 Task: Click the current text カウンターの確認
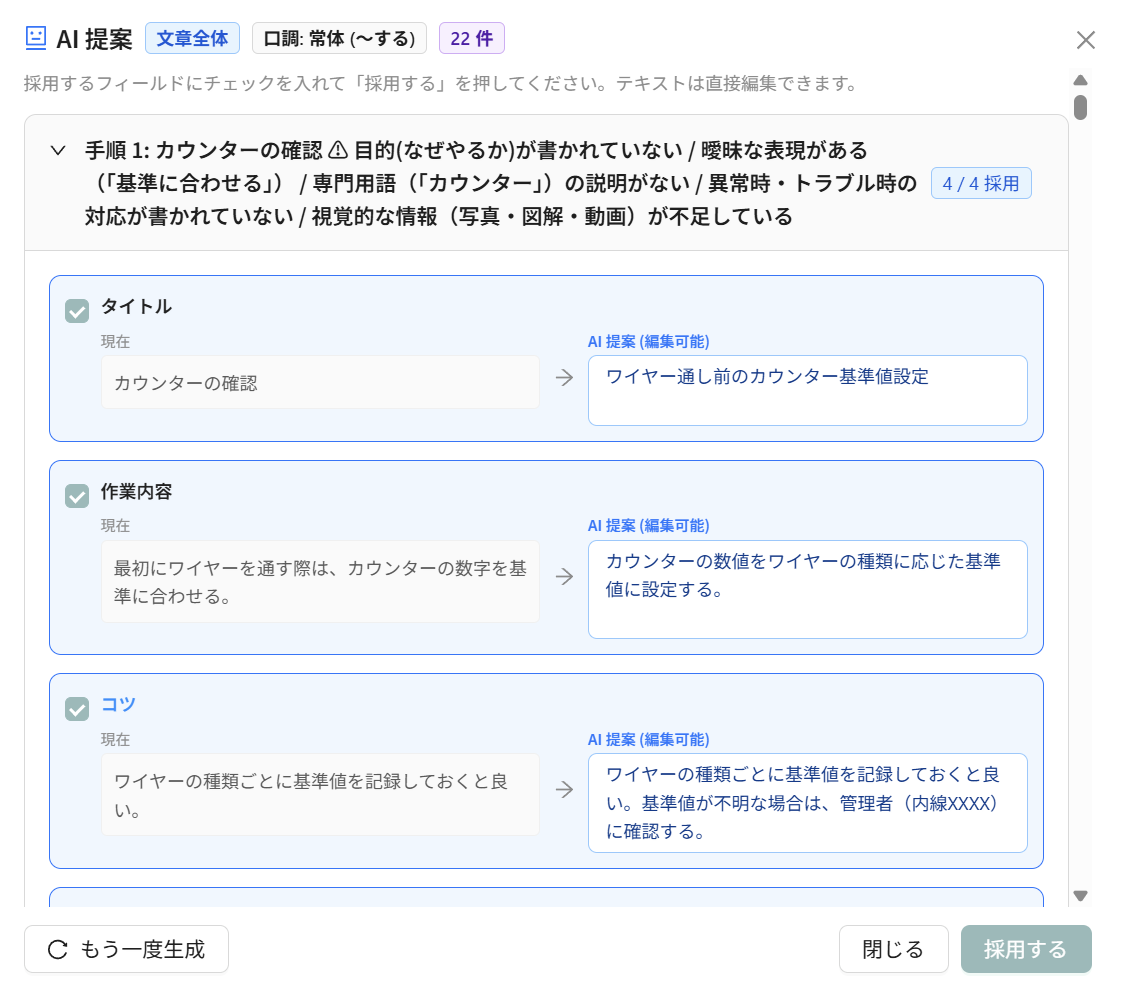coord(320,382)
